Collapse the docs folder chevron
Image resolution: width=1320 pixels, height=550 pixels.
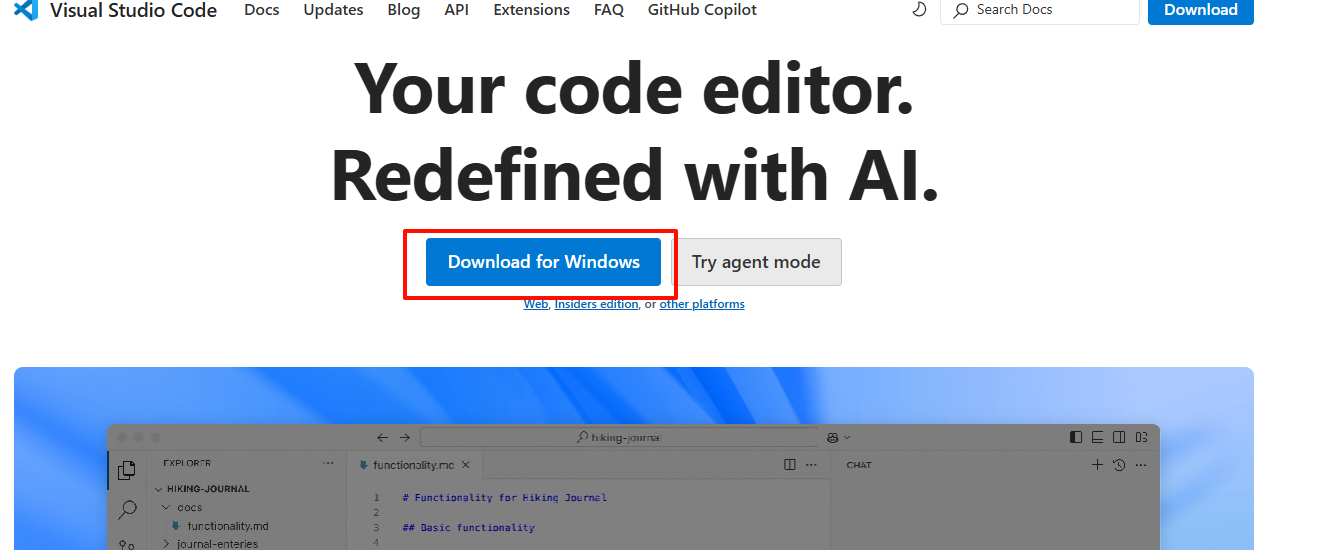(167, 507)
